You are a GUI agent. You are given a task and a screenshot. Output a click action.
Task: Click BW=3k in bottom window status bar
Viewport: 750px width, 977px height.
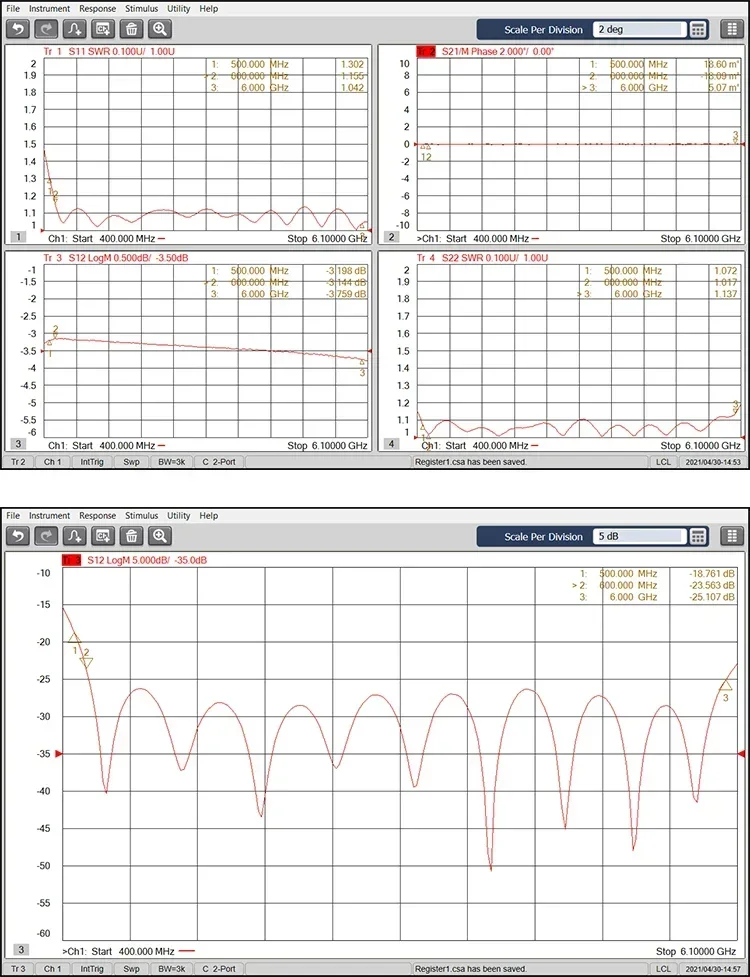click(x=171, y=969)
